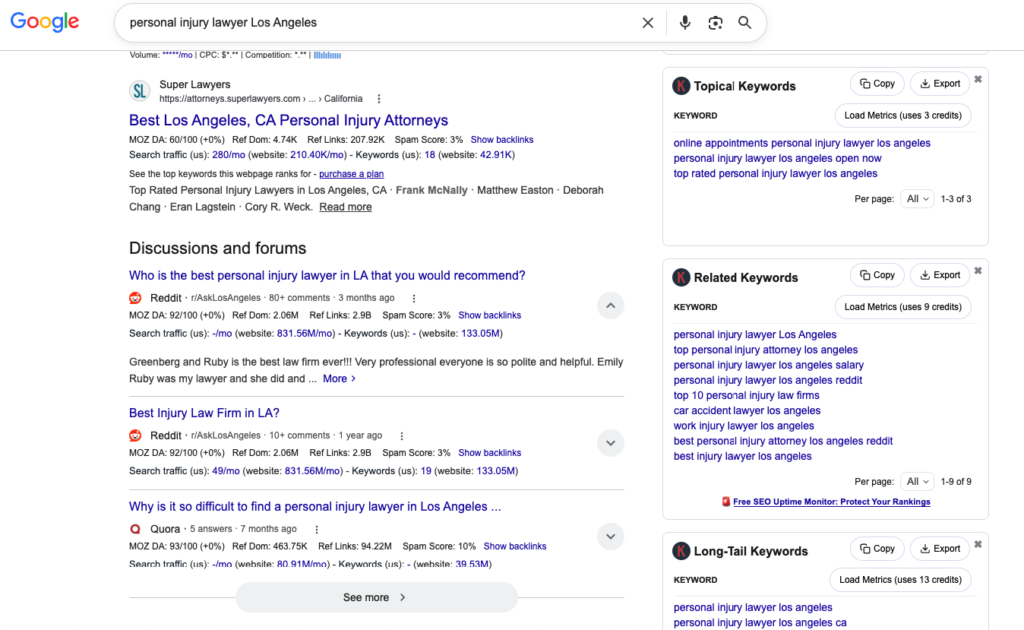Show backlinks for Super Lawyers result
This screenshot has width=1024, height=630.
click(x=502, y=140)
